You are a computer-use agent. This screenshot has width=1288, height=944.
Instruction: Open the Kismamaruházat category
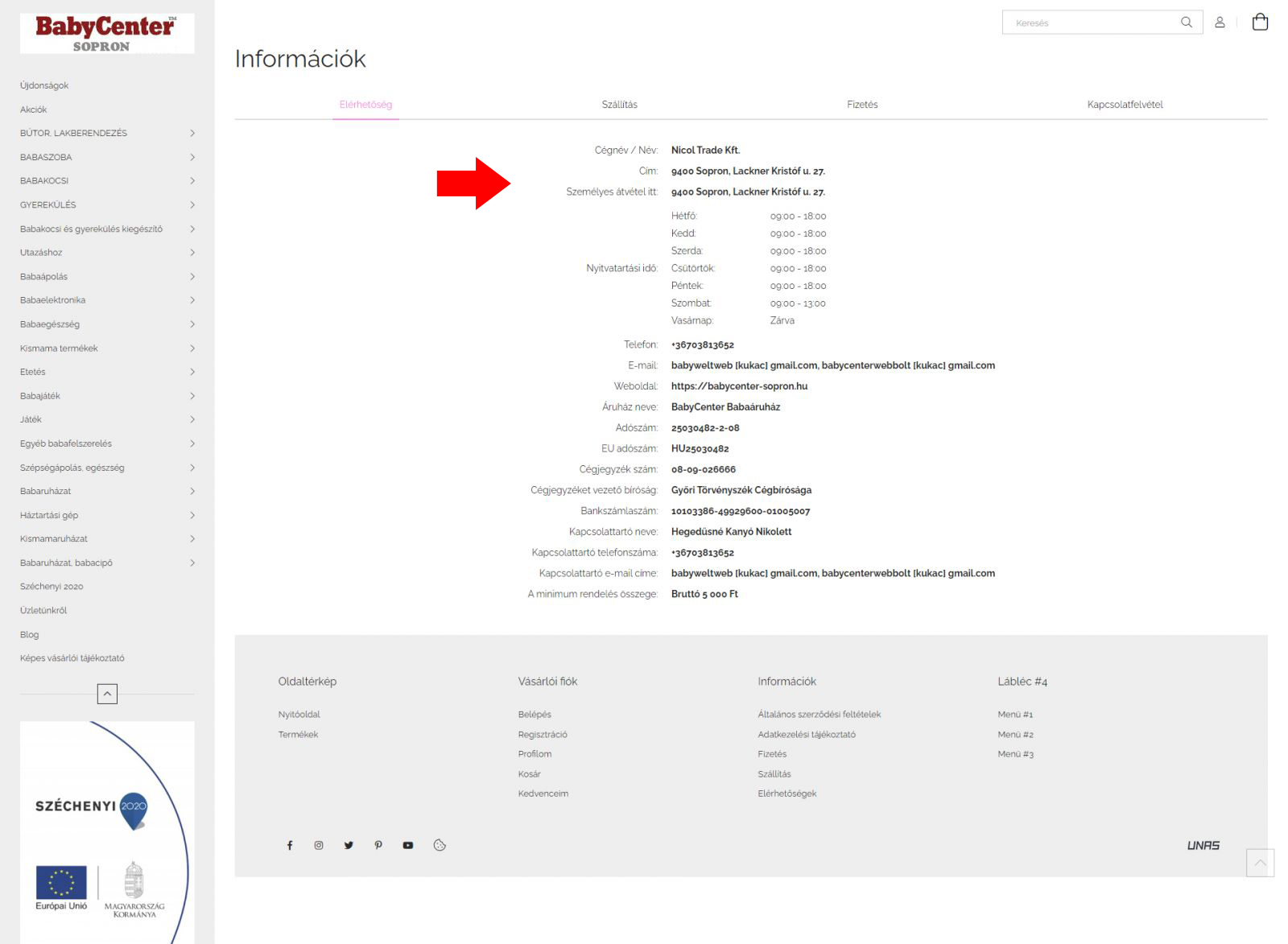coord(54,538)
